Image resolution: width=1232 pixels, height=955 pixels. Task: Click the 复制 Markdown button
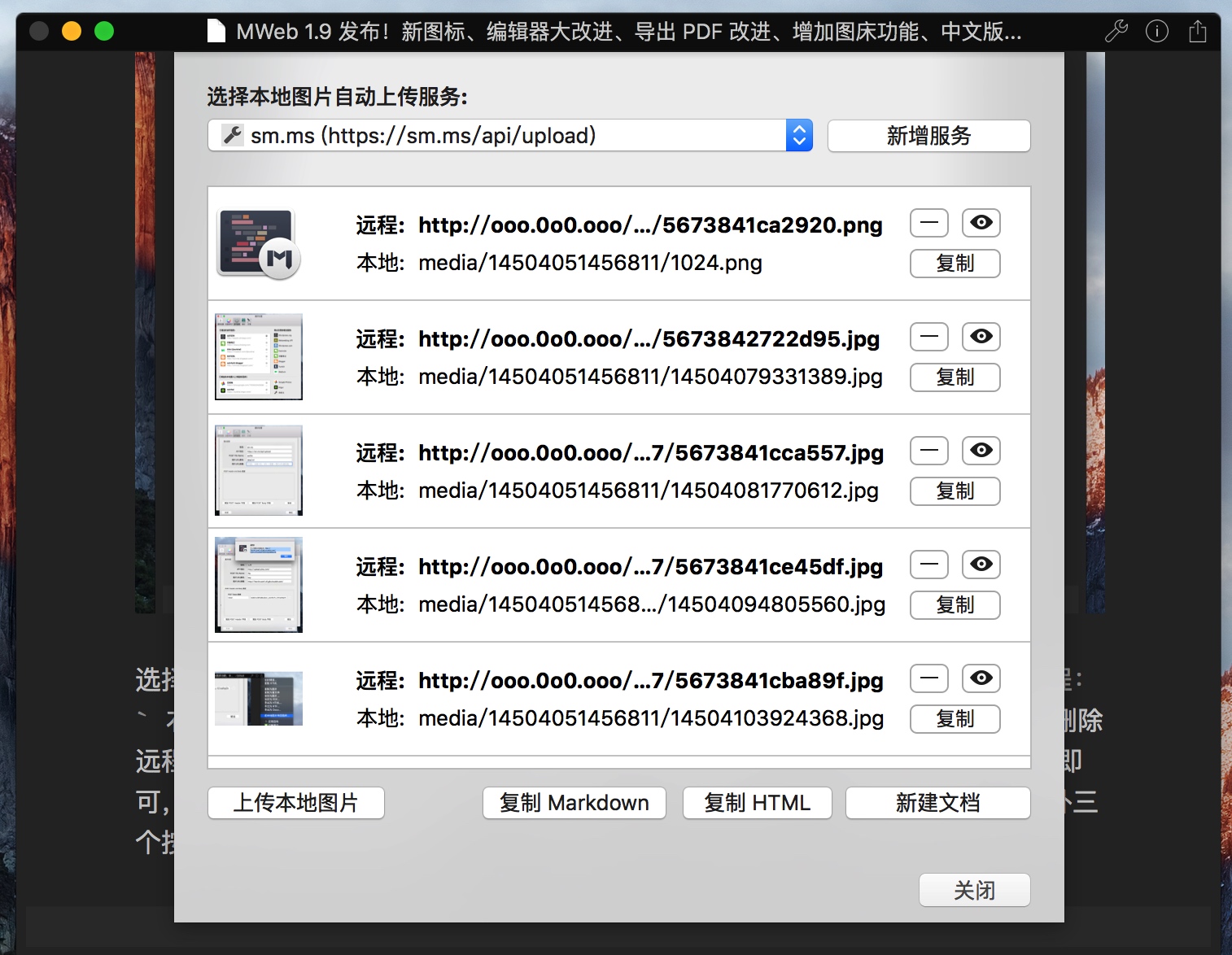point(574,803)
